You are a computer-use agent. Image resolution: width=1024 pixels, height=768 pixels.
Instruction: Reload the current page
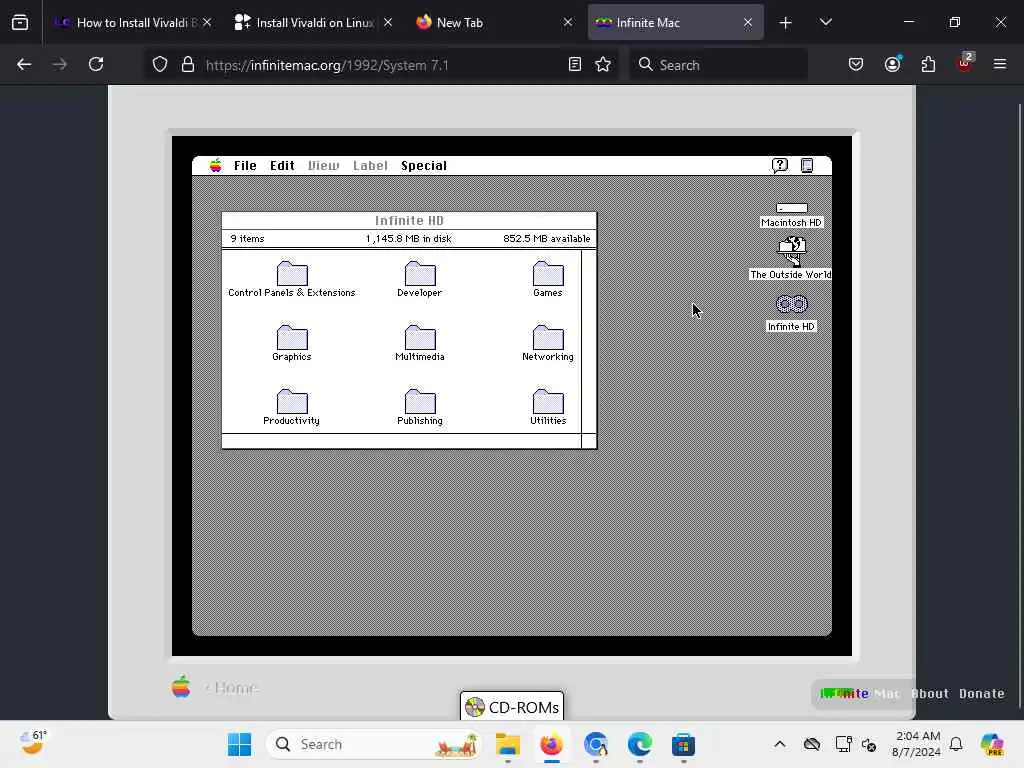click(96, 65)
